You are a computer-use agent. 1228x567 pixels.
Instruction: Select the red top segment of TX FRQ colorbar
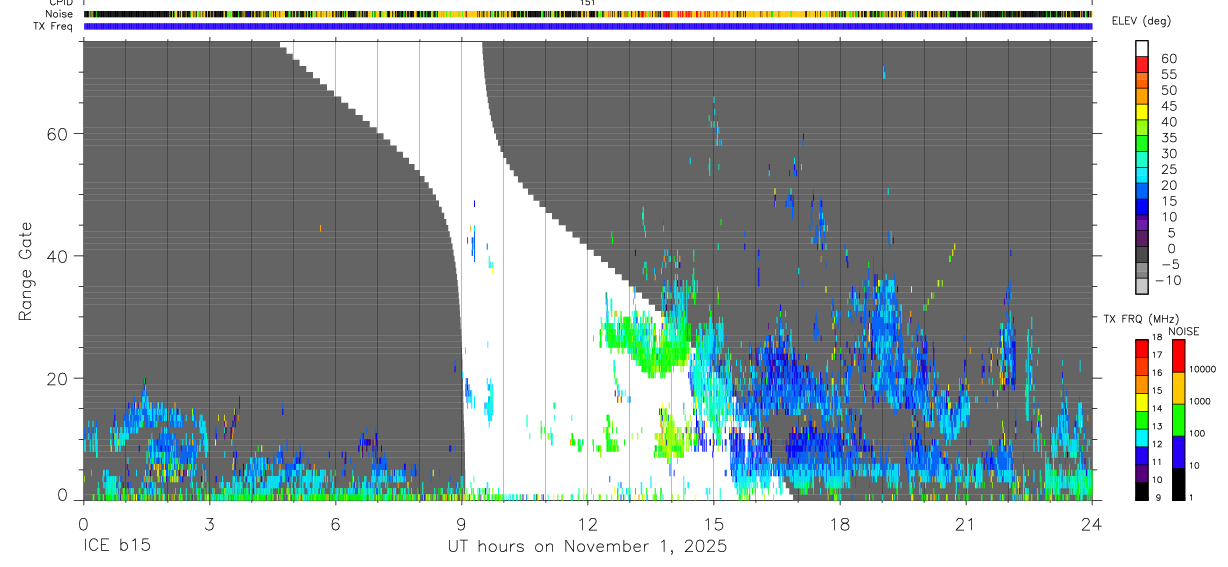tap(1141, 348)
